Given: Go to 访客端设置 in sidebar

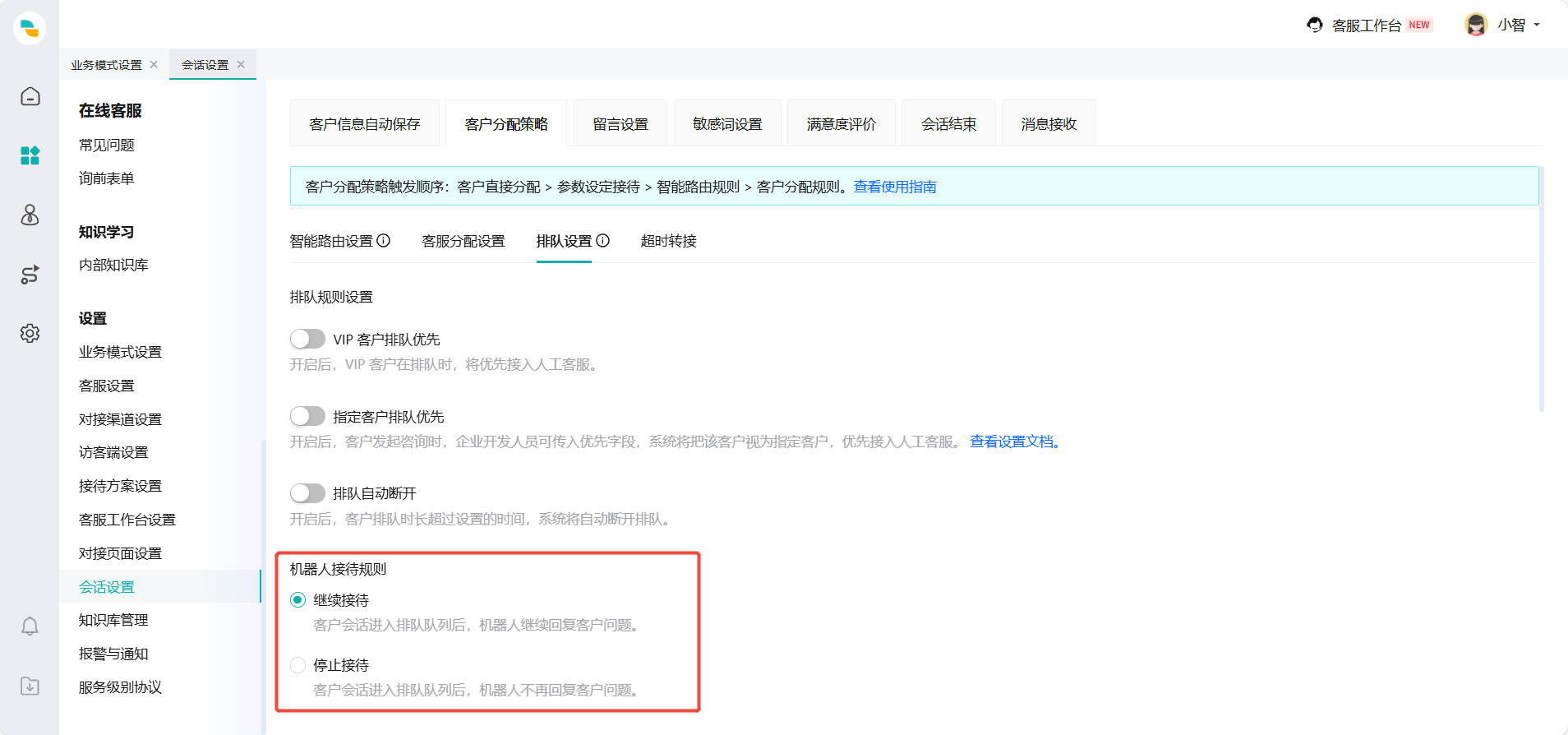Looking at the screenshot, I should [113, 452].
